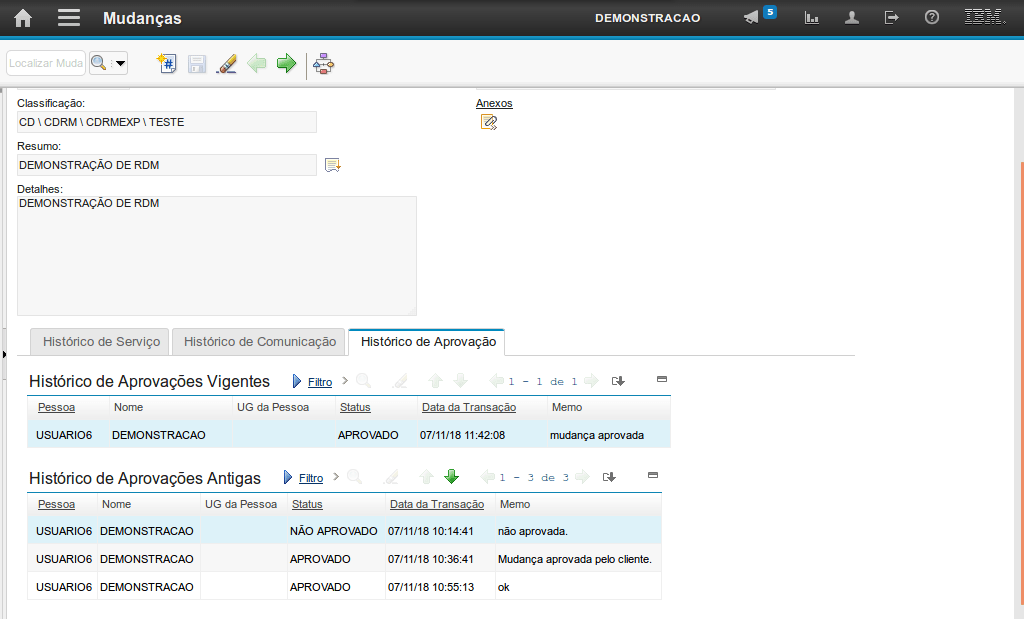1024x620 pixels.
Task: Open bulletin board notifications megaphone
Action: 752,18
